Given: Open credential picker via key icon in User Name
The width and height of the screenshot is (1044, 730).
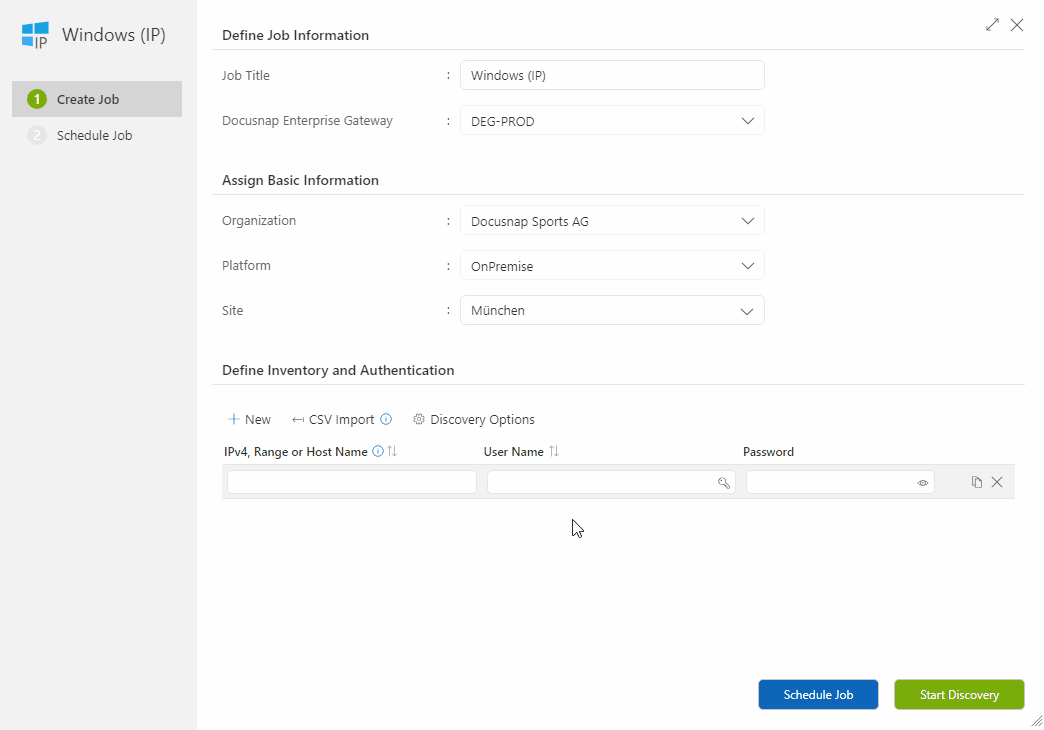Looking at the screenshot, I should coord(724,482).
